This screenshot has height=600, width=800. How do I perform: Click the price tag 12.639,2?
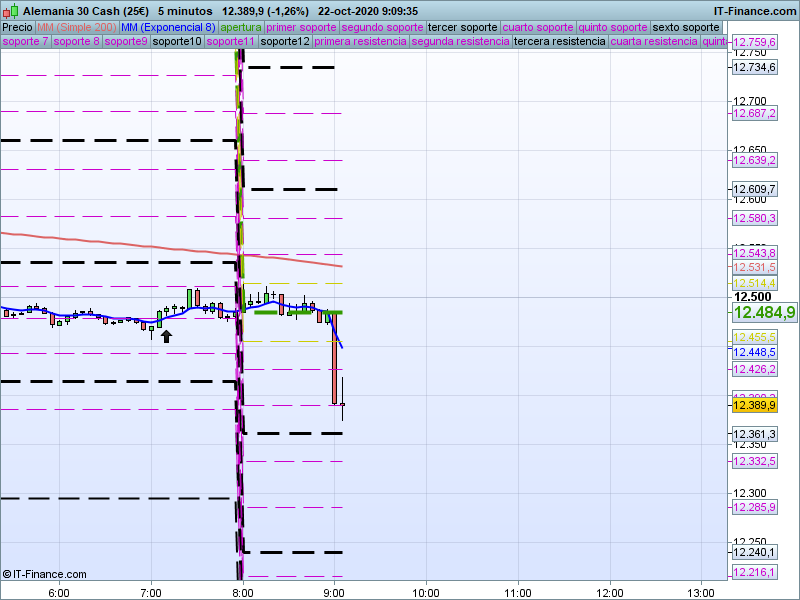tap(755, 160)
